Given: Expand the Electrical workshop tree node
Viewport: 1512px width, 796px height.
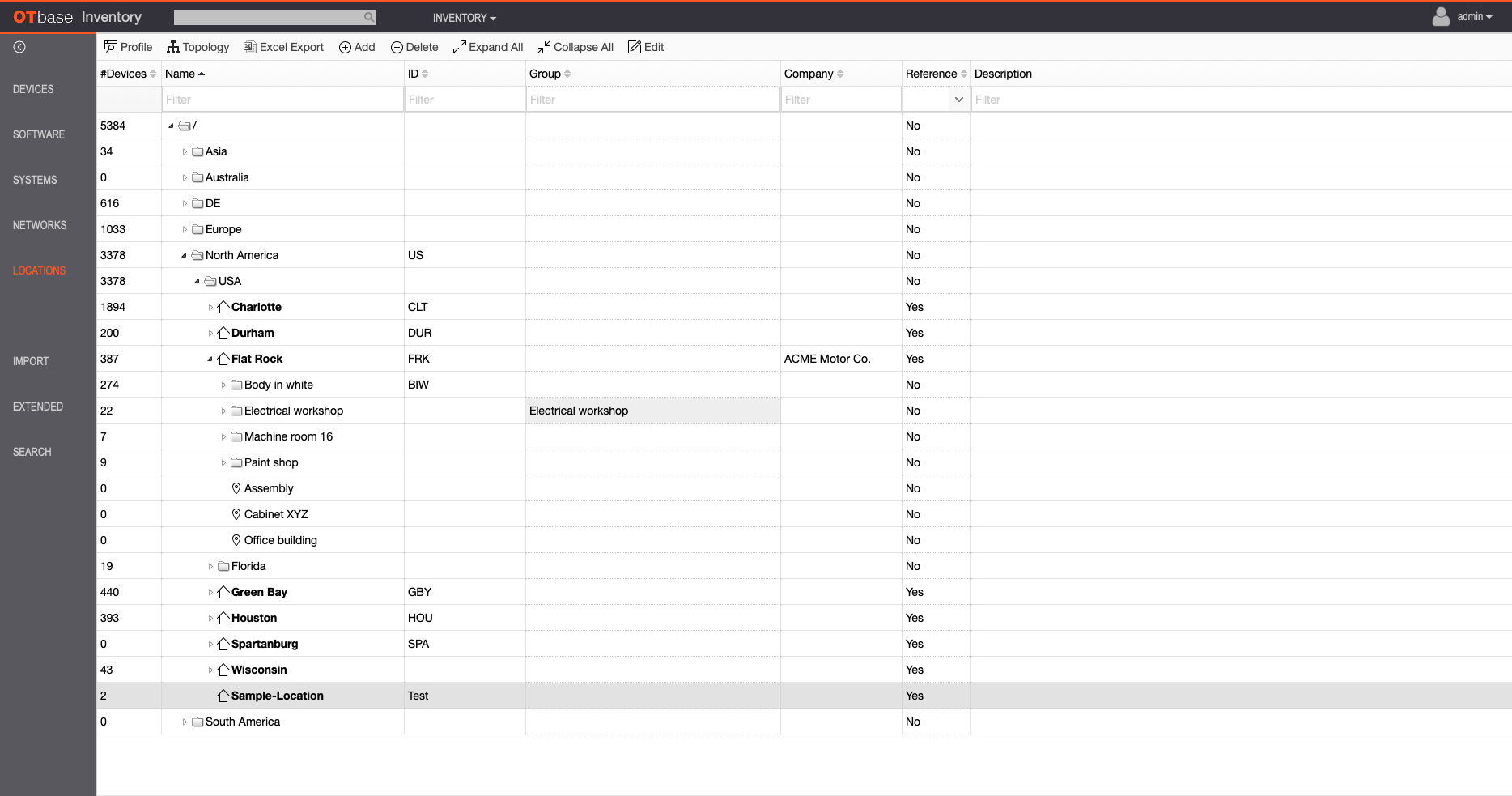Looking at the screenshot, I should tap(223, 411).
